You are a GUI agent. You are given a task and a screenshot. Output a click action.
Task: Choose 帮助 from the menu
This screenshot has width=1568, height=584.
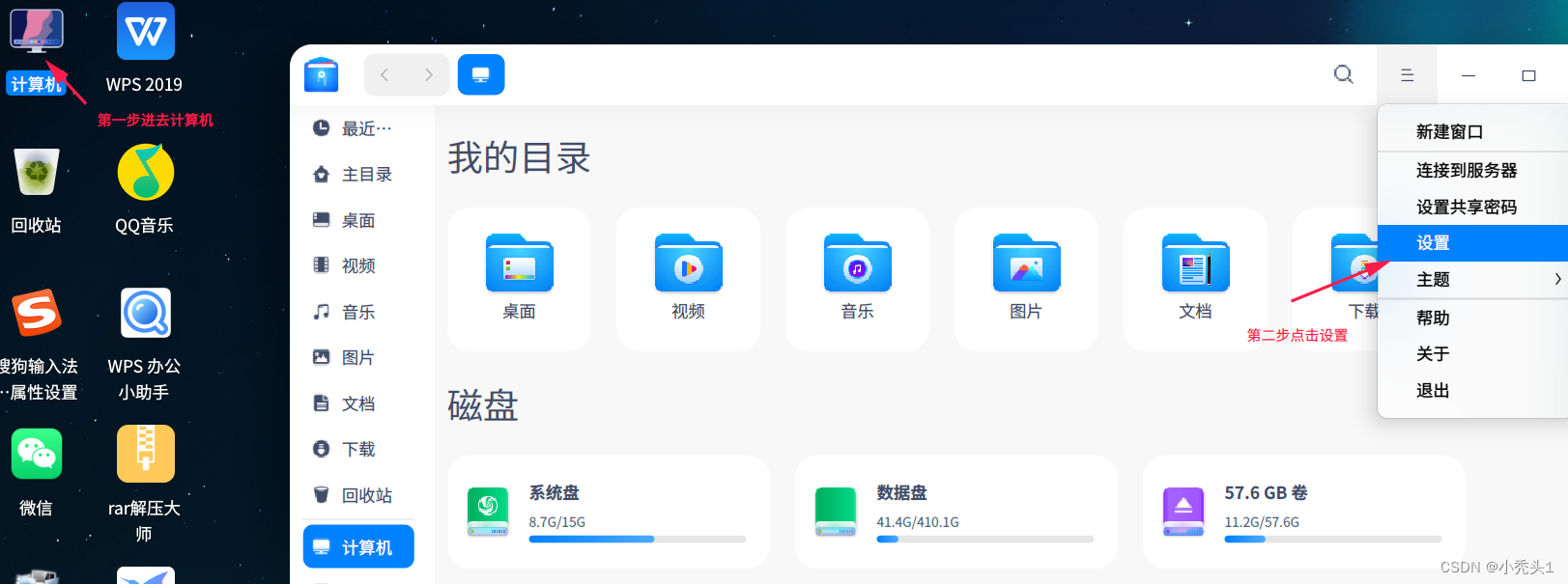tap(1472, 318)
